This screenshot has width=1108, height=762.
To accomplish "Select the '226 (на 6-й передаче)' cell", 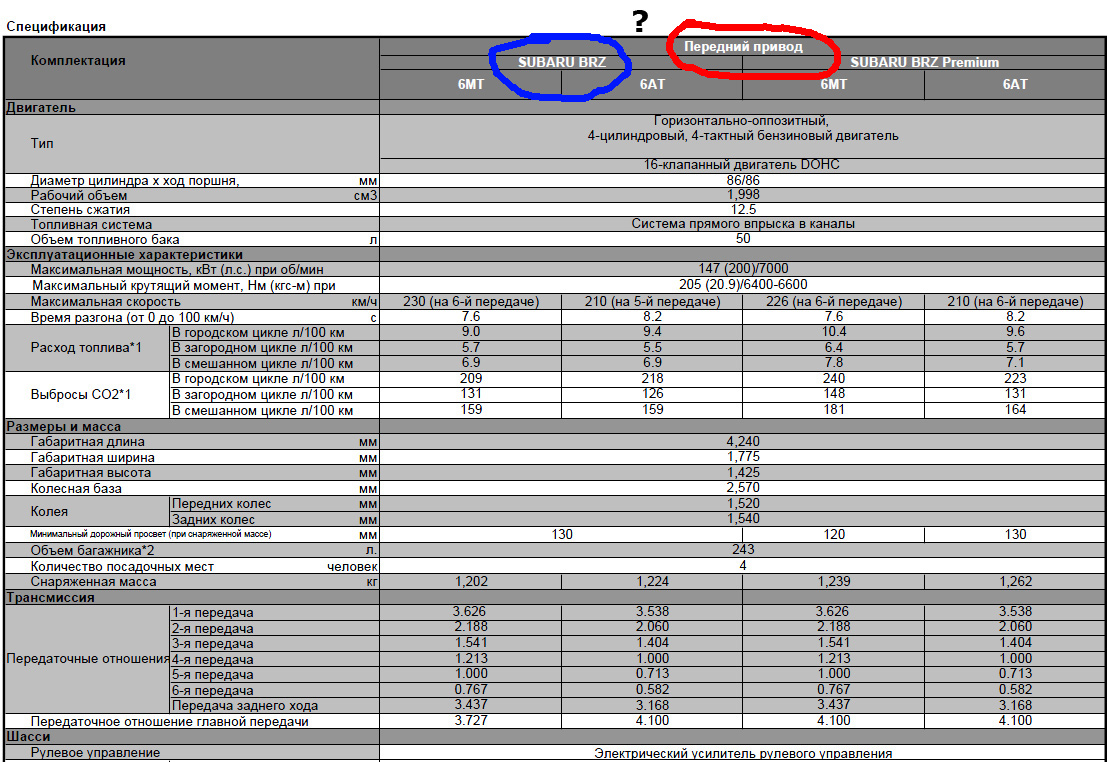I will 834,302.
